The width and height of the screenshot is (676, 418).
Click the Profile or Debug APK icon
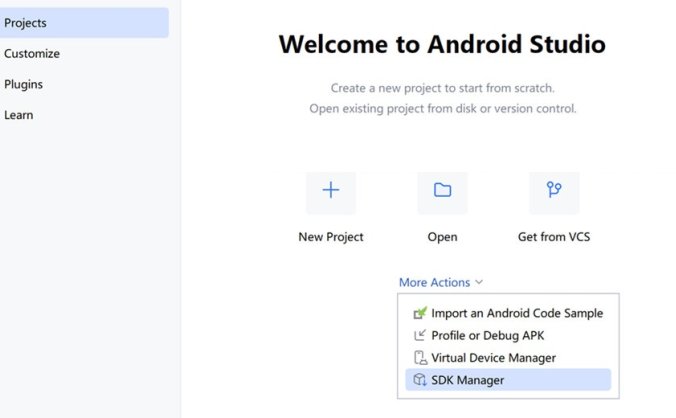click(x=420, y=335)
